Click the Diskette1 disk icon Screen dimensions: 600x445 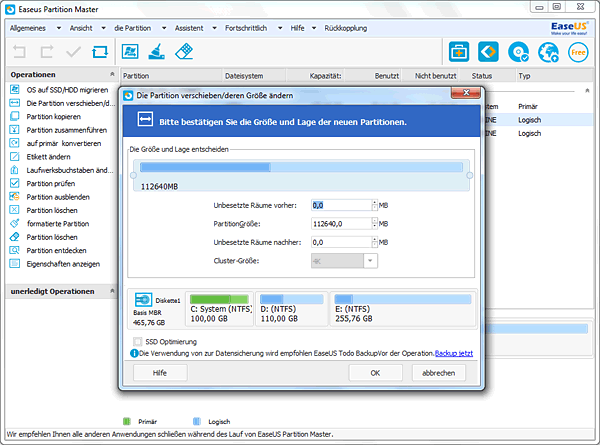tap(143, 299)
